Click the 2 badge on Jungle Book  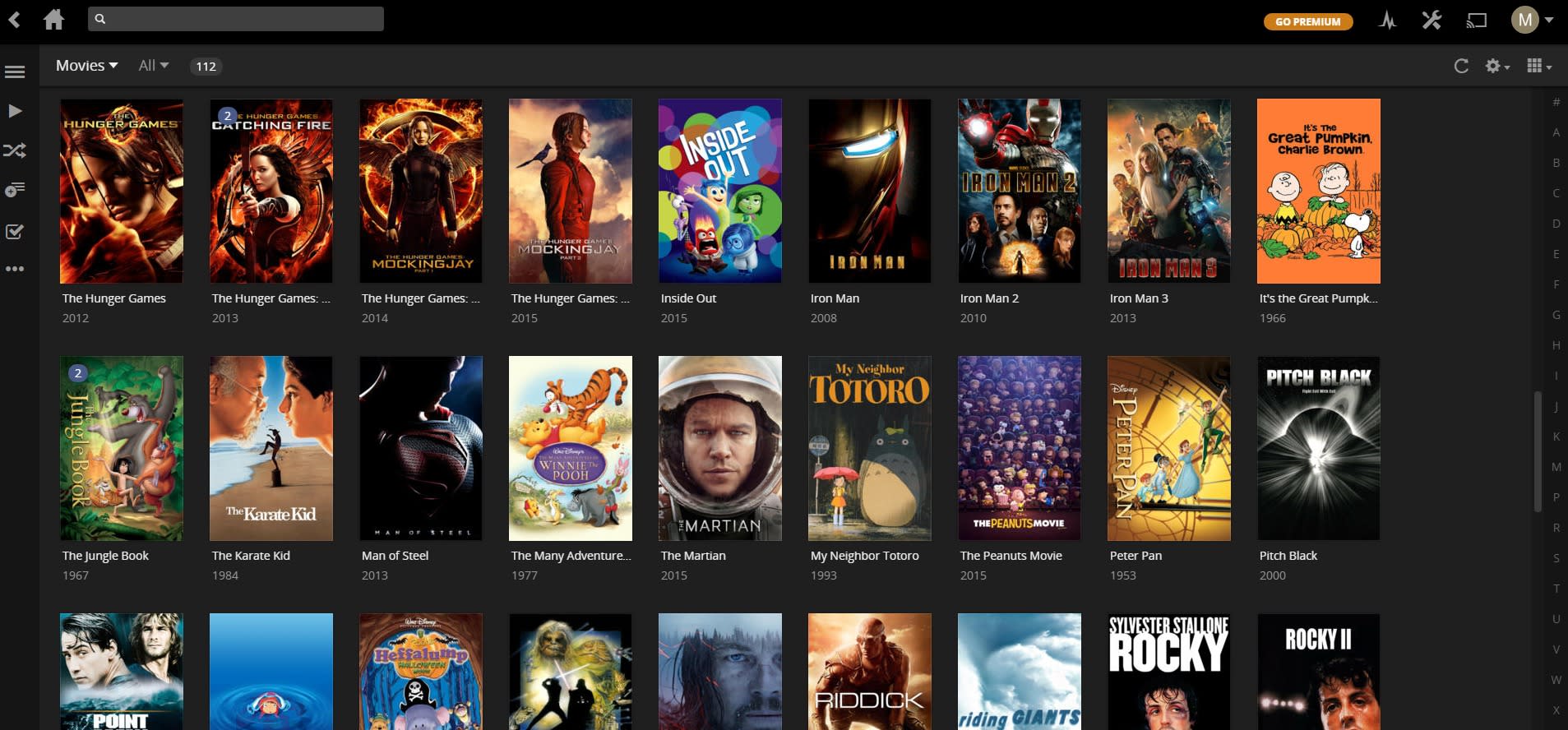pyautogui.click(x=78, y=373)
